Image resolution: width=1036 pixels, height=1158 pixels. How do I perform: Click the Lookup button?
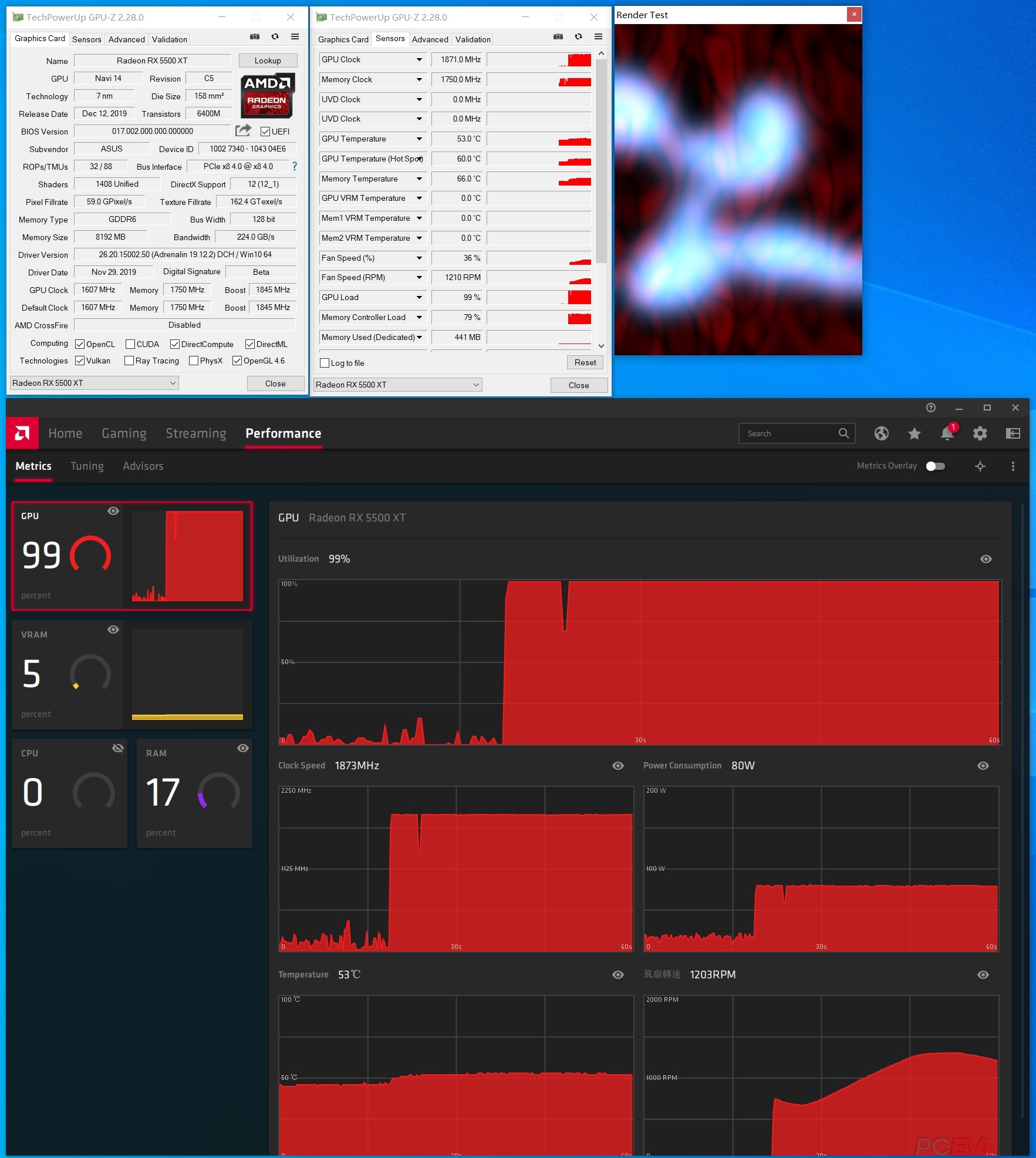(x=268, y=60)
